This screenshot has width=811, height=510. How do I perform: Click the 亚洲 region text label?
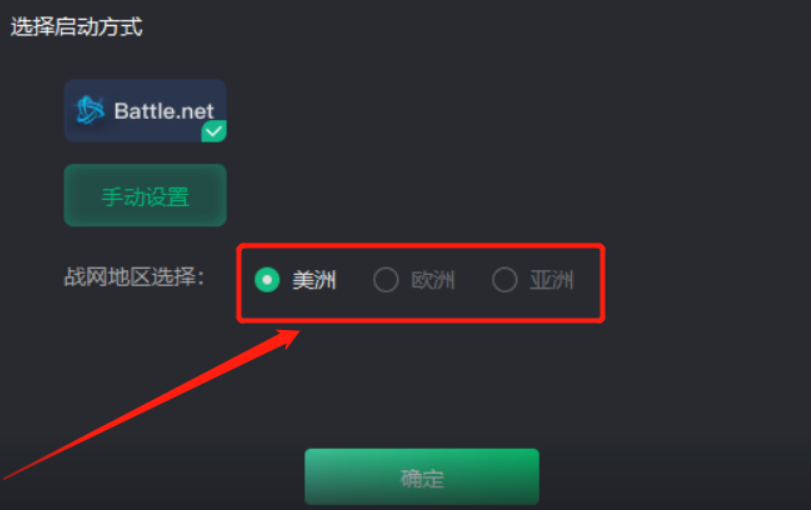pos(551,280)
